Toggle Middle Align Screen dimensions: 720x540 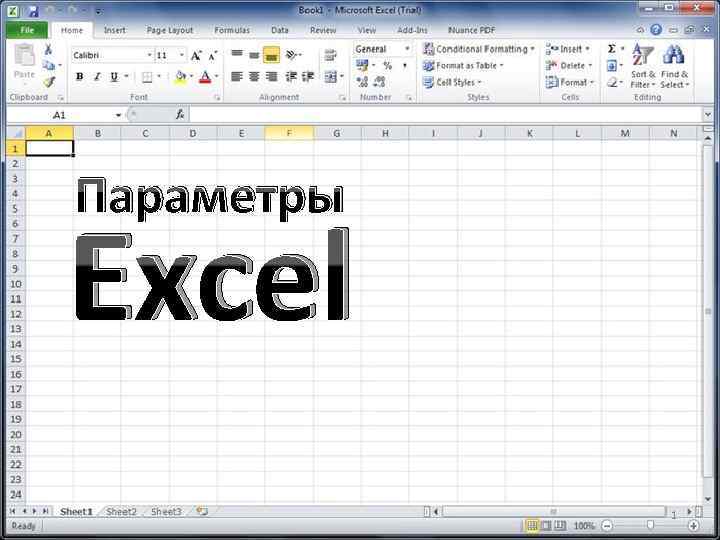(254, 55)
